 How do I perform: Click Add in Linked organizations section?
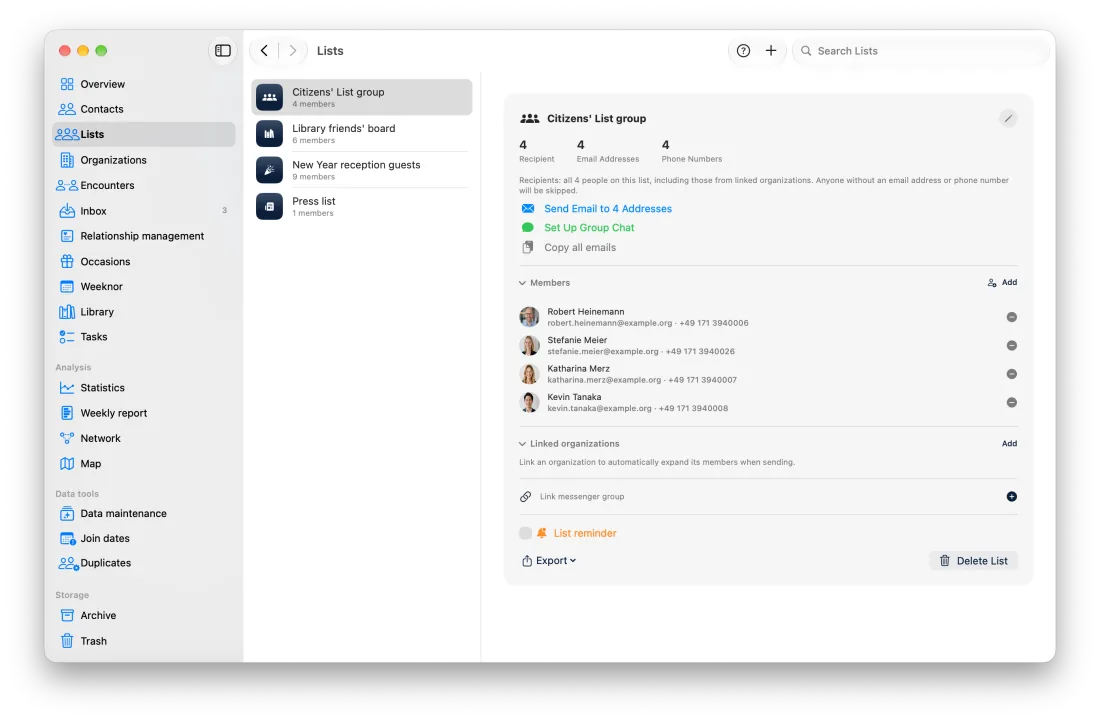(x=1009, y=444)
